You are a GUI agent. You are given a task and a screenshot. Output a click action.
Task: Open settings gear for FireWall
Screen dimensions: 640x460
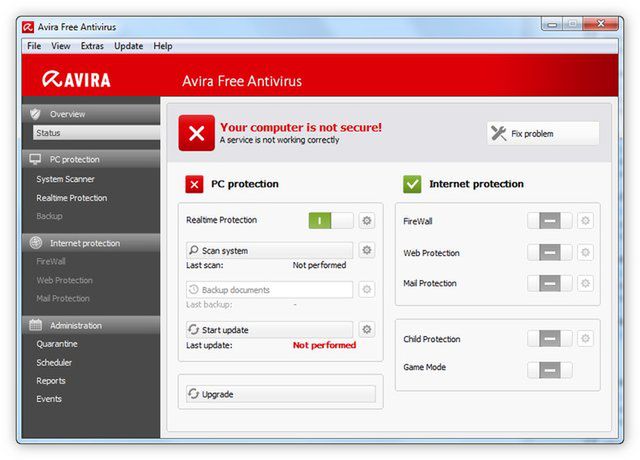585,221
